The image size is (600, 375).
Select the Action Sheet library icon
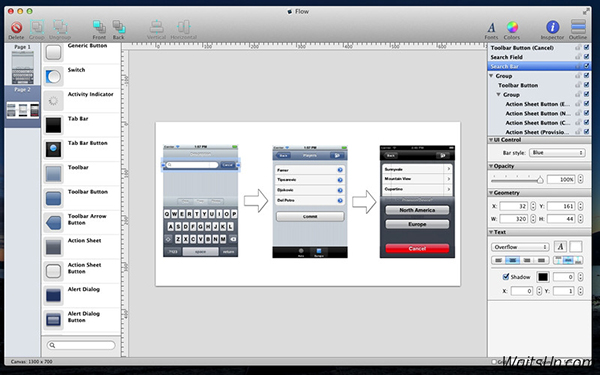coord(53,247)
